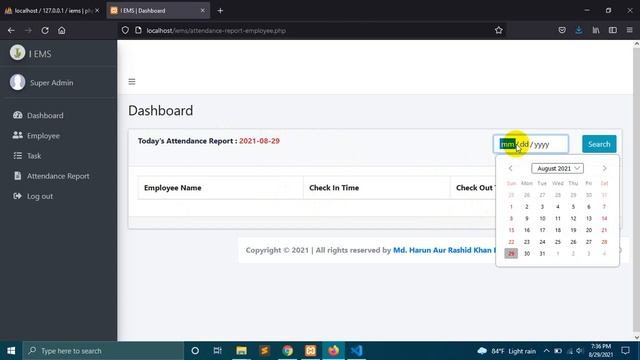Open the Firefox application menu

click(x=629, y=30)
